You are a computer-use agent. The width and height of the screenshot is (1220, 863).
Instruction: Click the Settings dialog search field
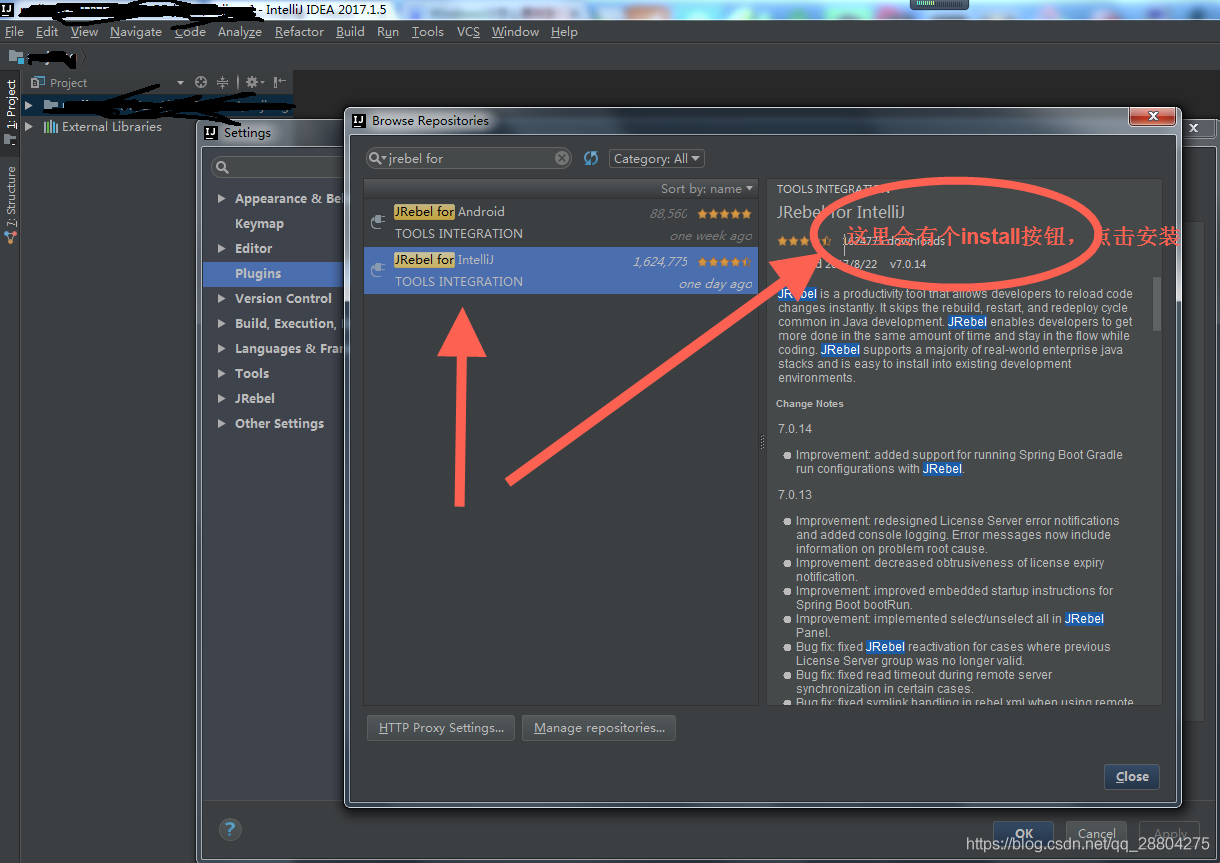point(278,165)
